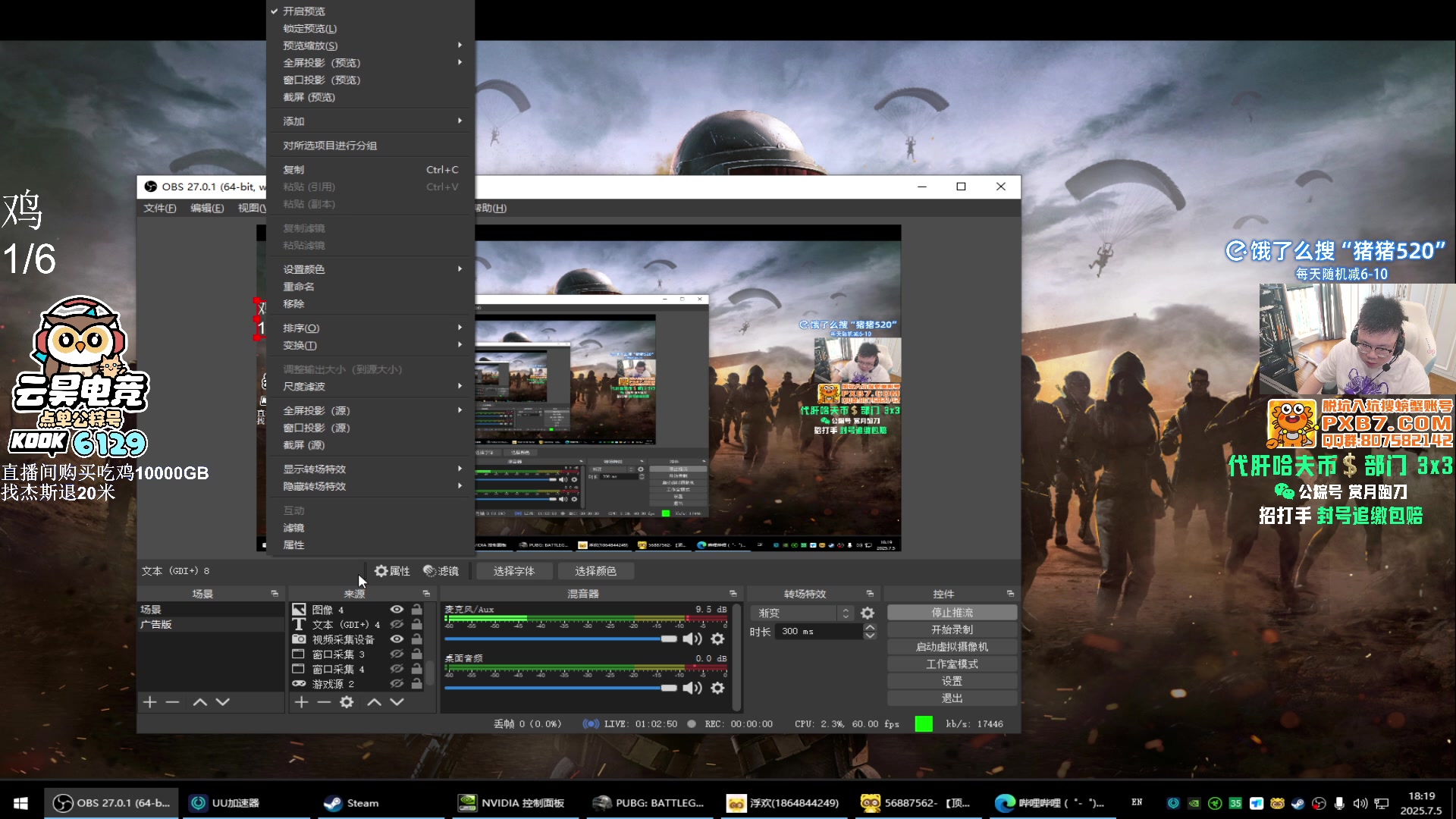Add a new source with the plus icon
Viewport: 1456px width, 819px height.
tap(301, 702)
